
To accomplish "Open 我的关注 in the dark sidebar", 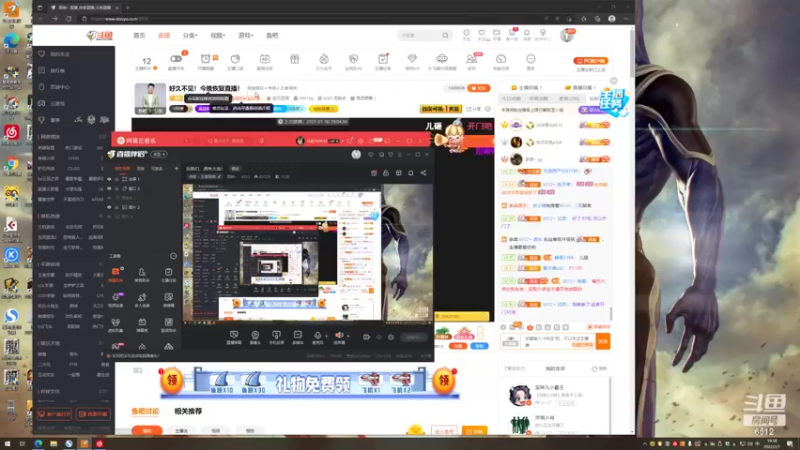I will pos(60,54).
